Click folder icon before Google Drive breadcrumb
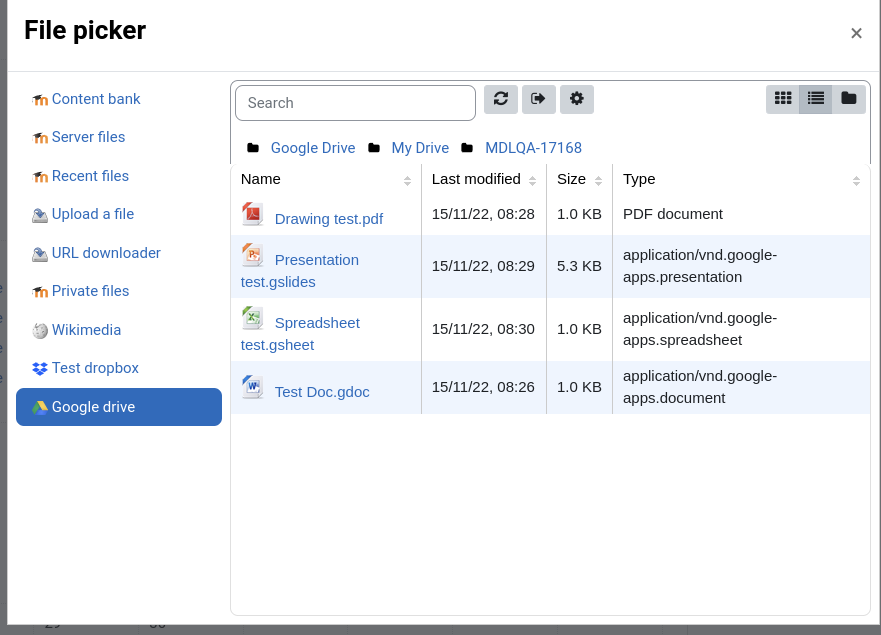 click(253, 148)
